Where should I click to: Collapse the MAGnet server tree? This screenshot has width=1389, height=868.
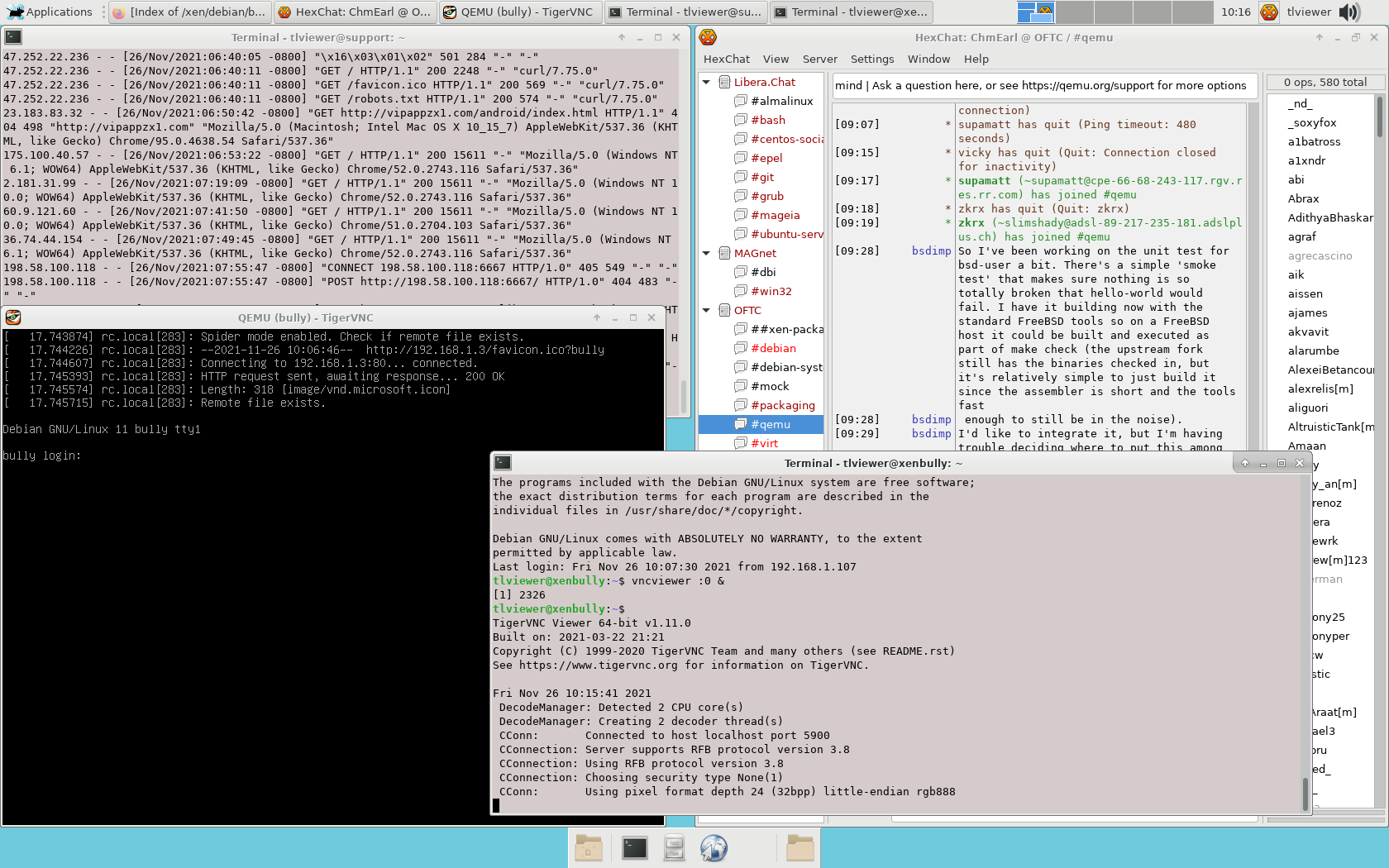(x=706, y=253)
